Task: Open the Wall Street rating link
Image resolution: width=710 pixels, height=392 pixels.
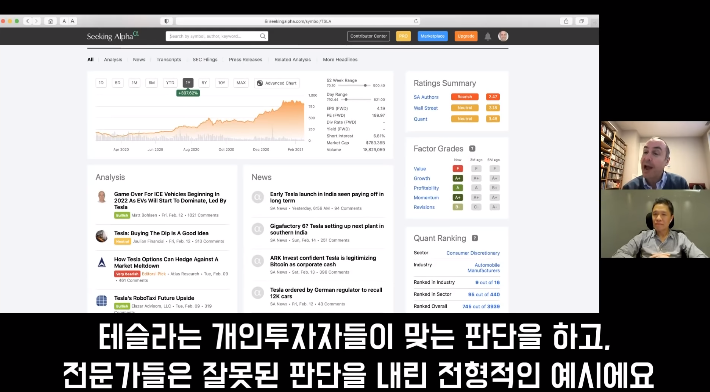Action: (426, 108)
